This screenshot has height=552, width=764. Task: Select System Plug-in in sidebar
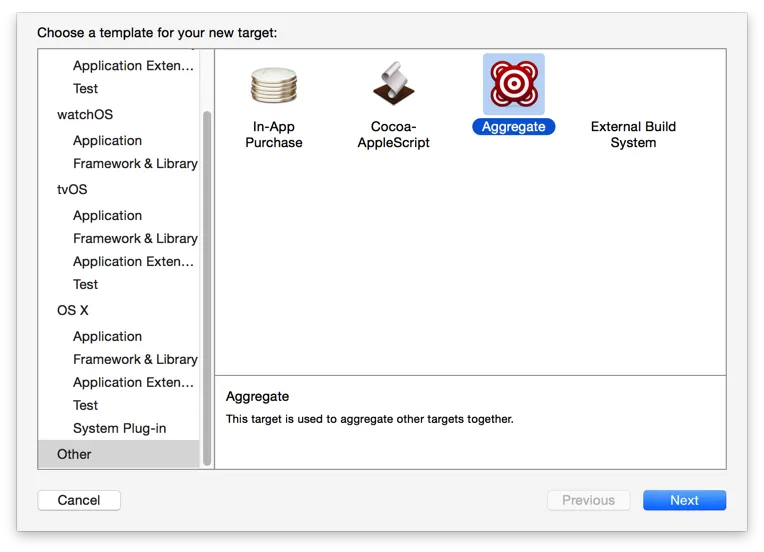pyautogui.click(x=119, y=428)
